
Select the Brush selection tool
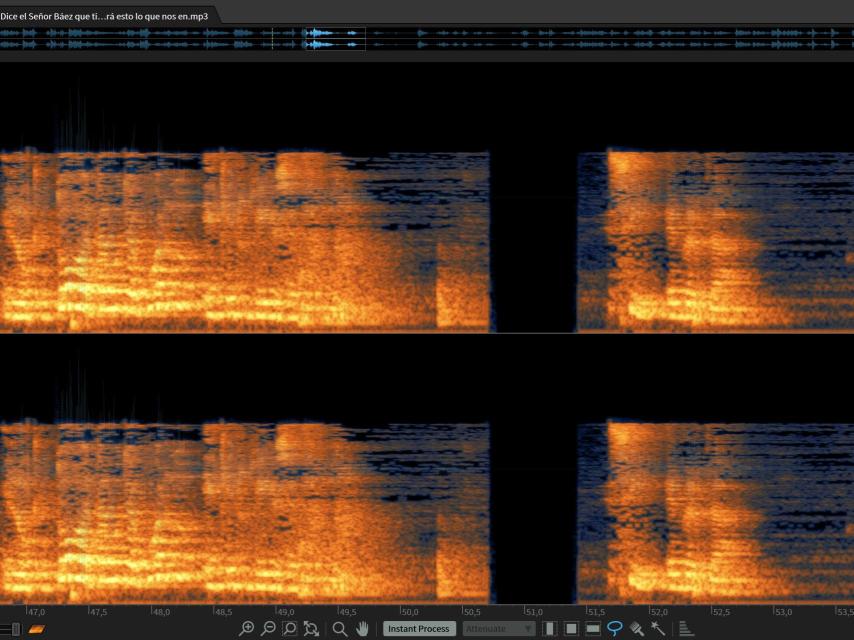pyautogui.click(x=636, y=629)
